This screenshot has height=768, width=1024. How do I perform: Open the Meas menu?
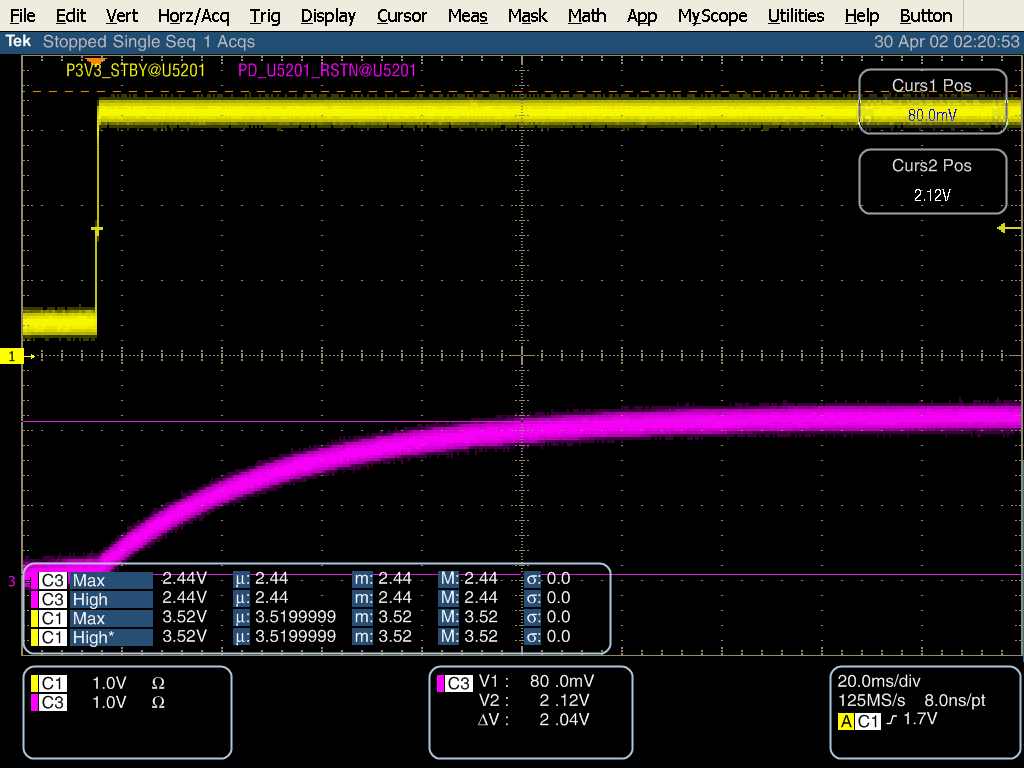[x=467, y=16]
